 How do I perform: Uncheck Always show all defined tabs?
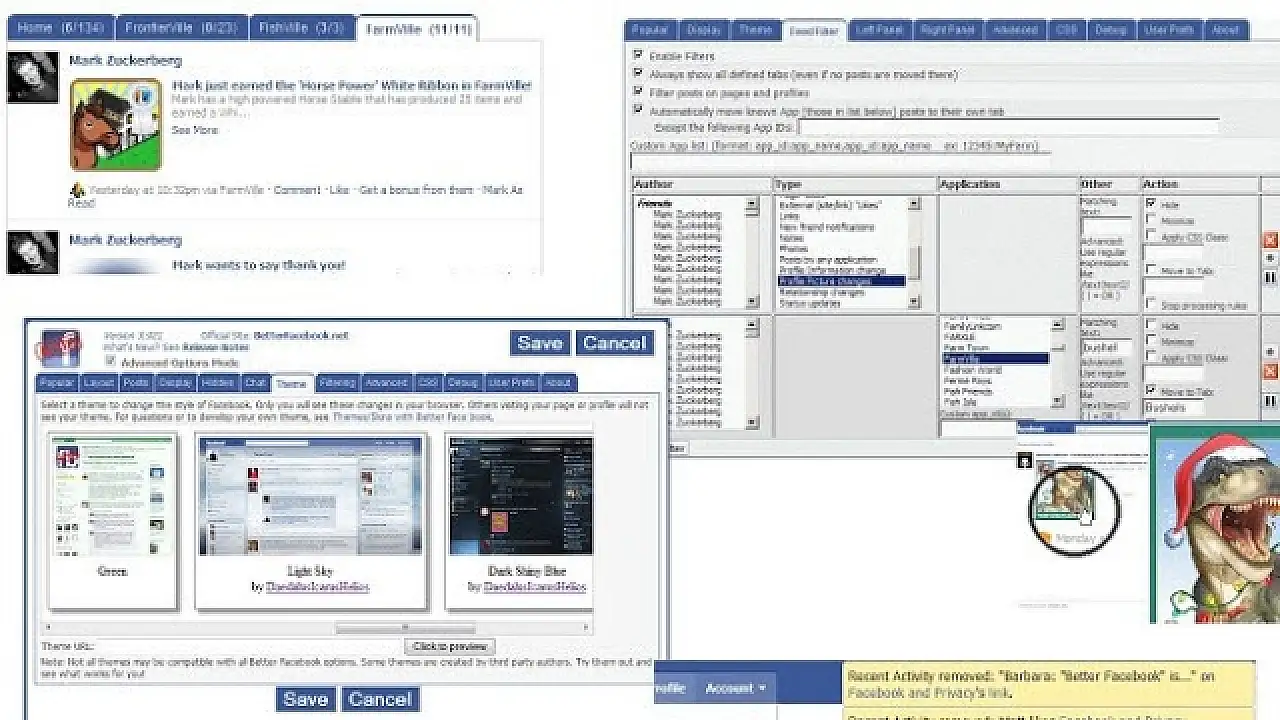(638, 74)
